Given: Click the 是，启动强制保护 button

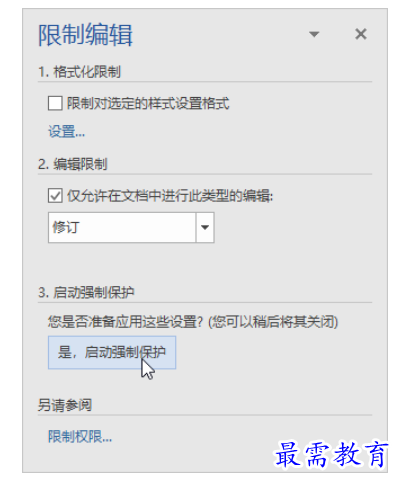Looking at the screenshot, I should pos(112,353).
